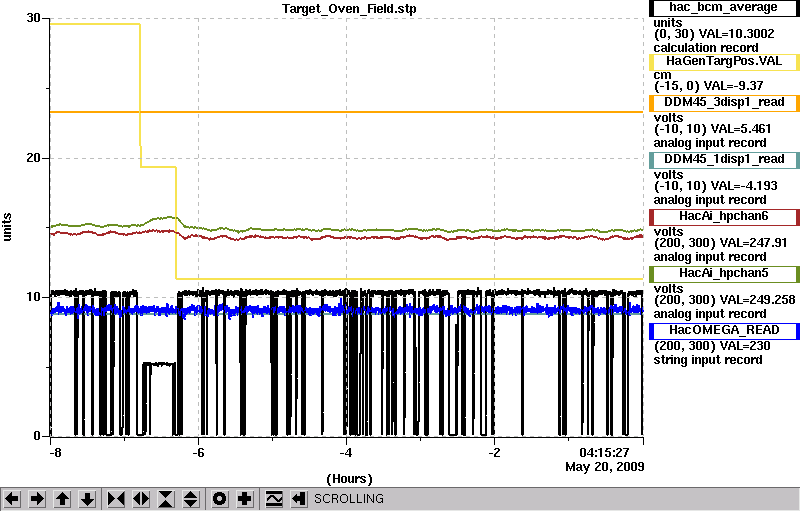Click the 30 y-axis tick label

(33, 18)
